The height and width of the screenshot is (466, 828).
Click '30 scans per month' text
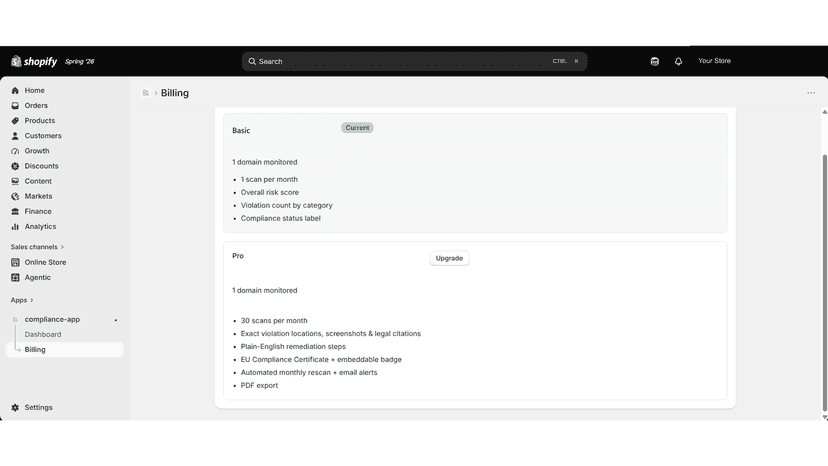274,321
